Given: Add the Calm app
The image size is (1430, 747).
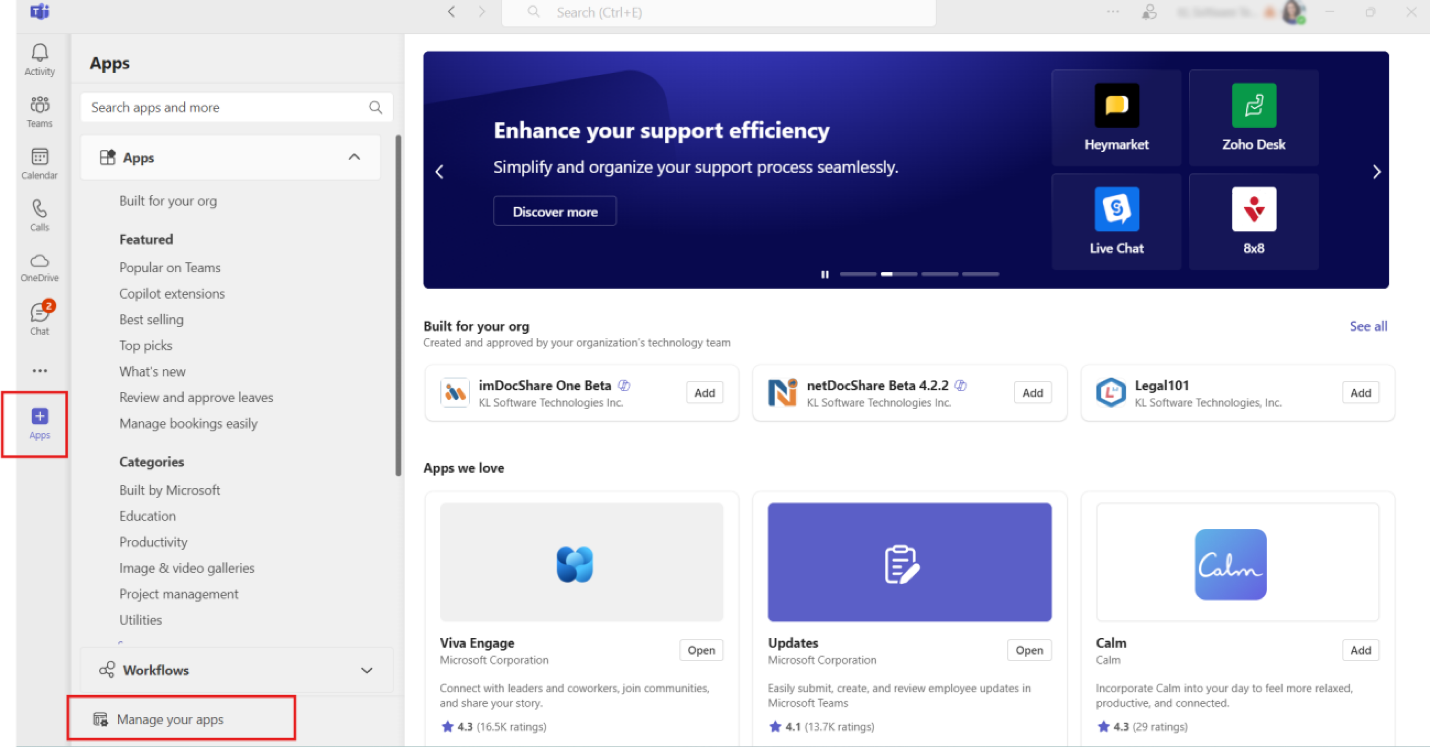Looking at the screenshot, I should tap(1361, 650).
